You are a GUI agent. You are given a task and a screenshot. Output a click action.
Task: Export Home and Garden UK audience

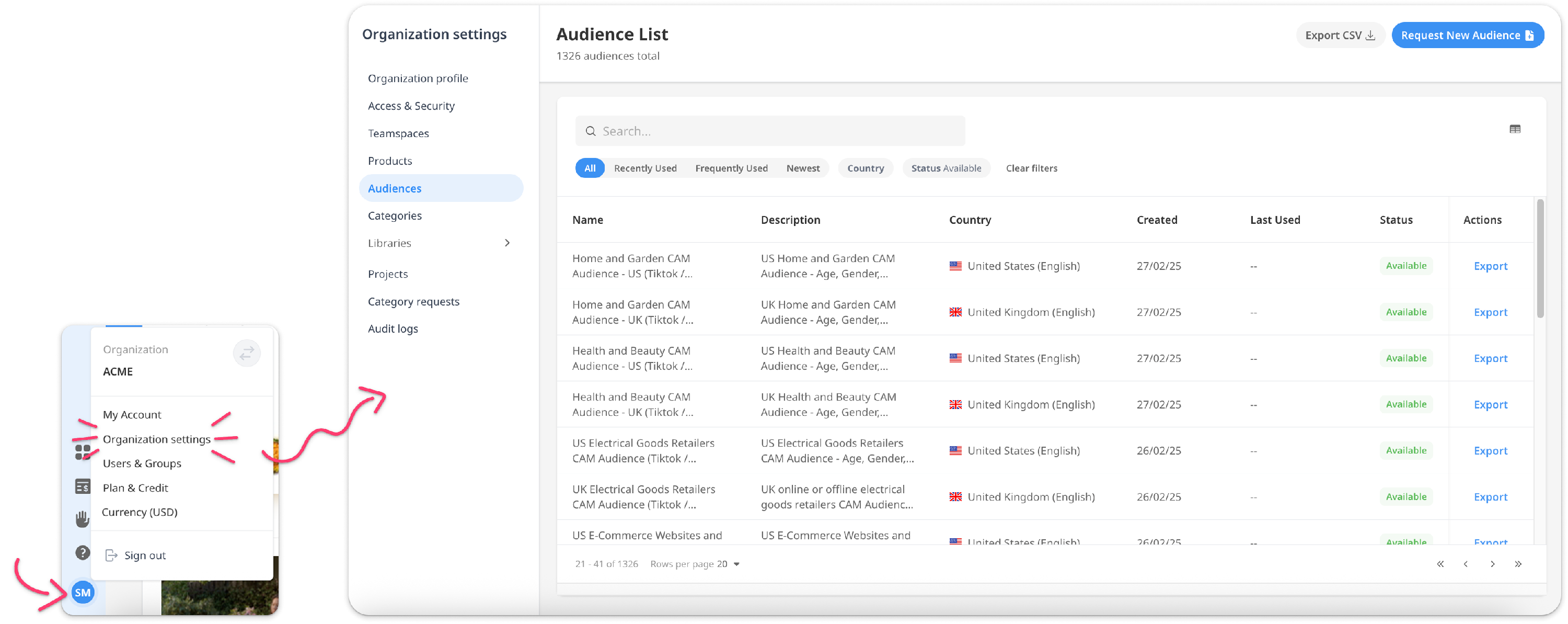[x=1490, y=312]
